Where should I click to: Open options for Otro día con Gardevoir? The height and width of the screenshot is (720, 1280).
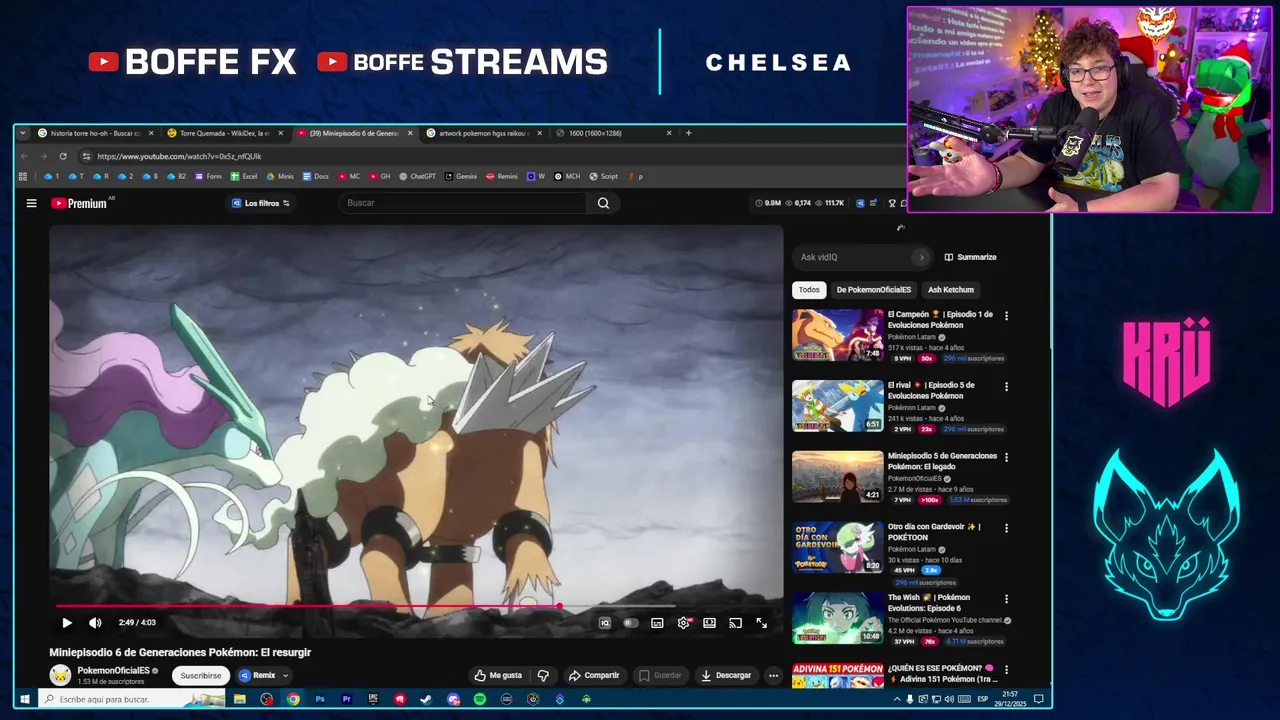(1006, 528)
